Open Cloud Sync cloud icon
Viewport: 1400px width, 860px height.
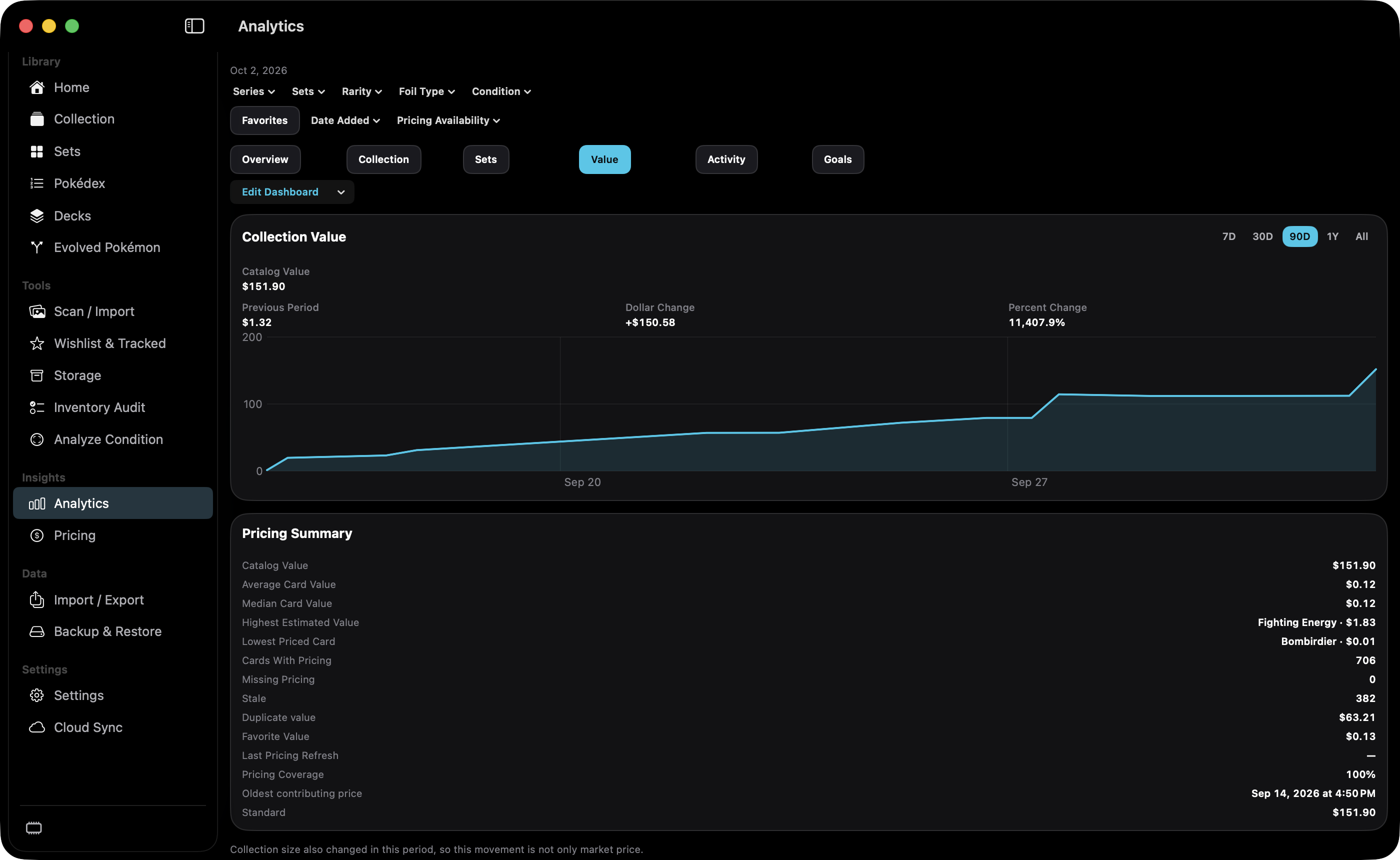(x=37, y=727)
